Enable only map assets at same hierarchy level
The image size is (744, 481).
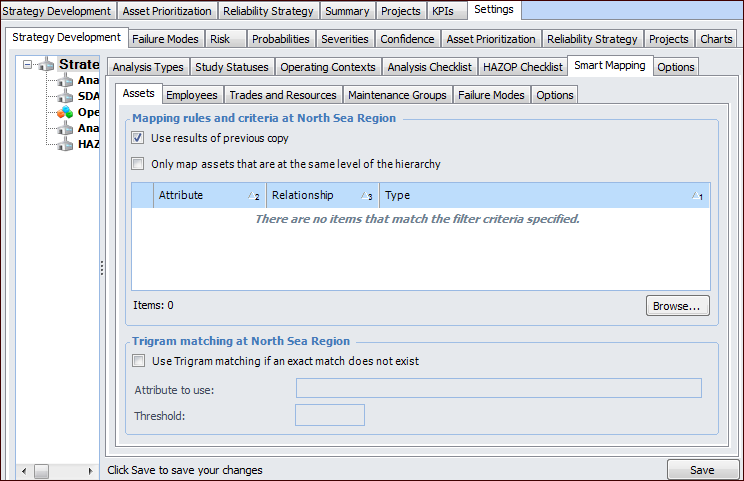pyautogui.click(x=138, y=164)
